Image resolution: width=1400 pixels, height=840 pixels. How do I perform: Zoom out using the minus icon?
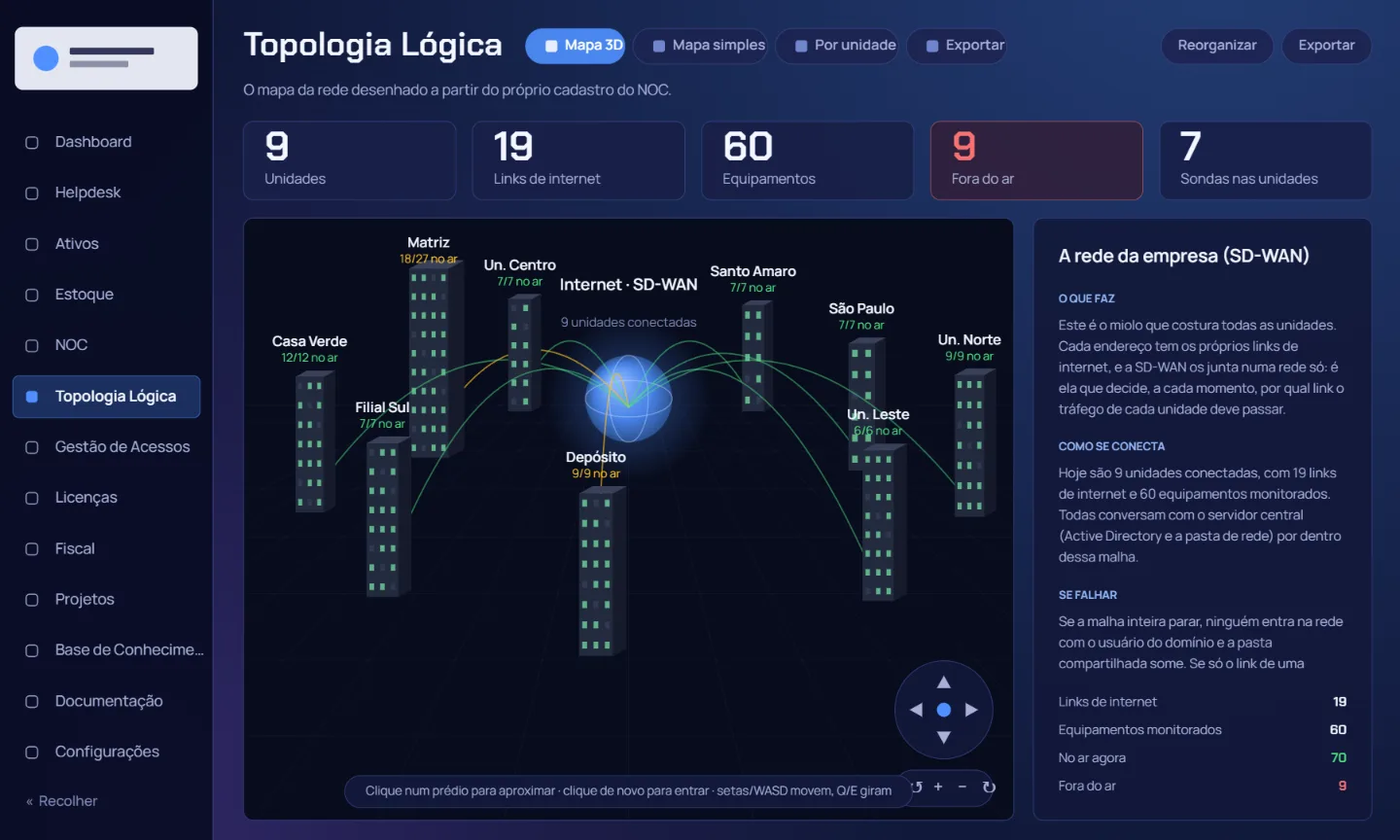tap(962, 787)
